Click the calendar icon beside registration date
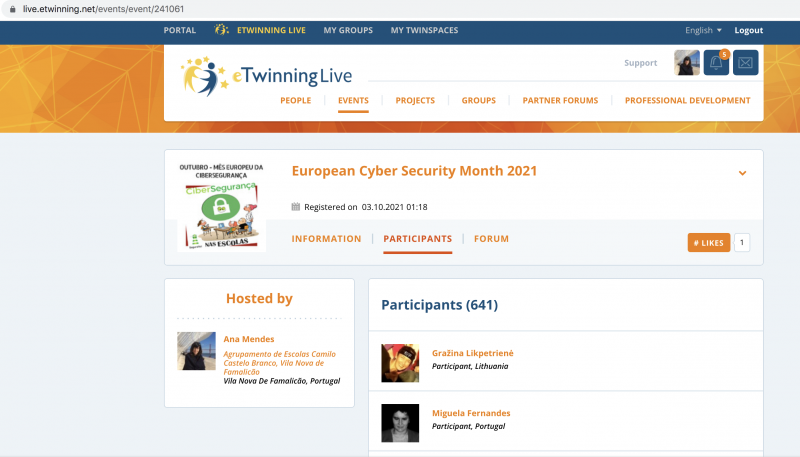 [x=295, y=207]
